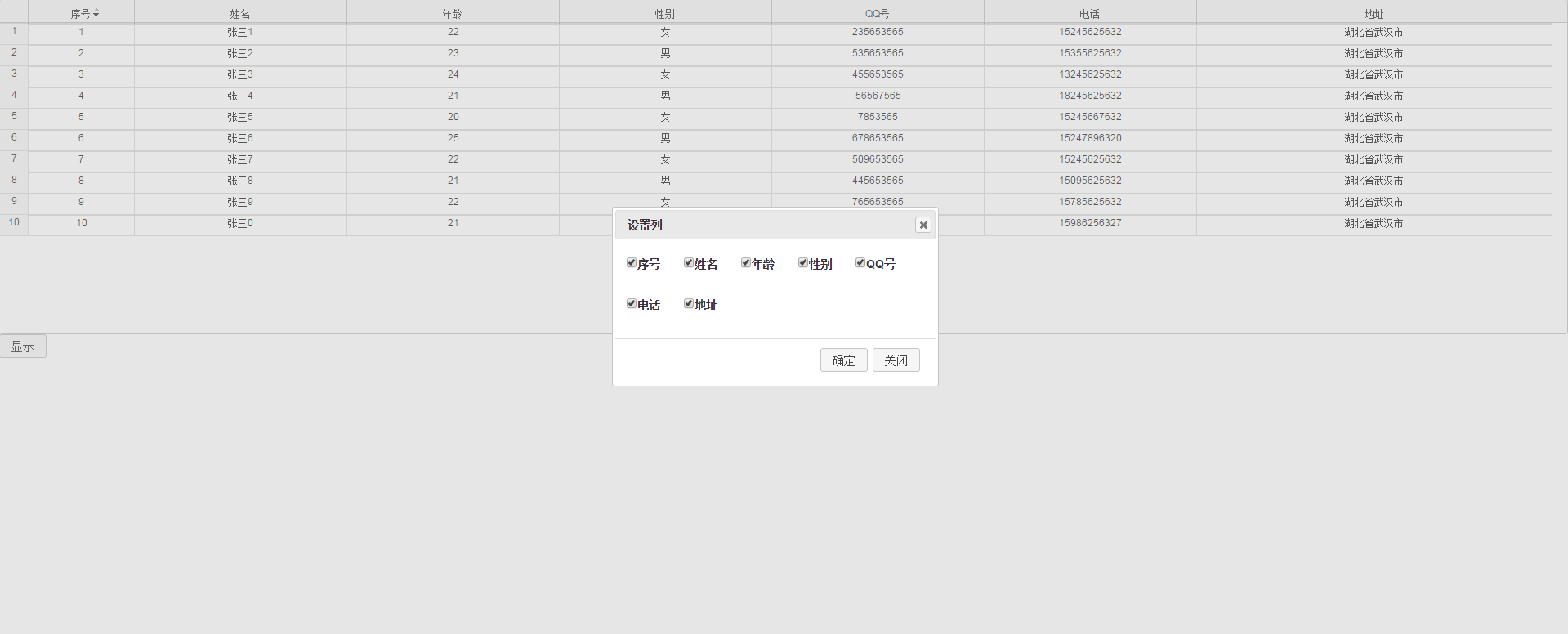Confirm with the 确定 button

[844, 360]
